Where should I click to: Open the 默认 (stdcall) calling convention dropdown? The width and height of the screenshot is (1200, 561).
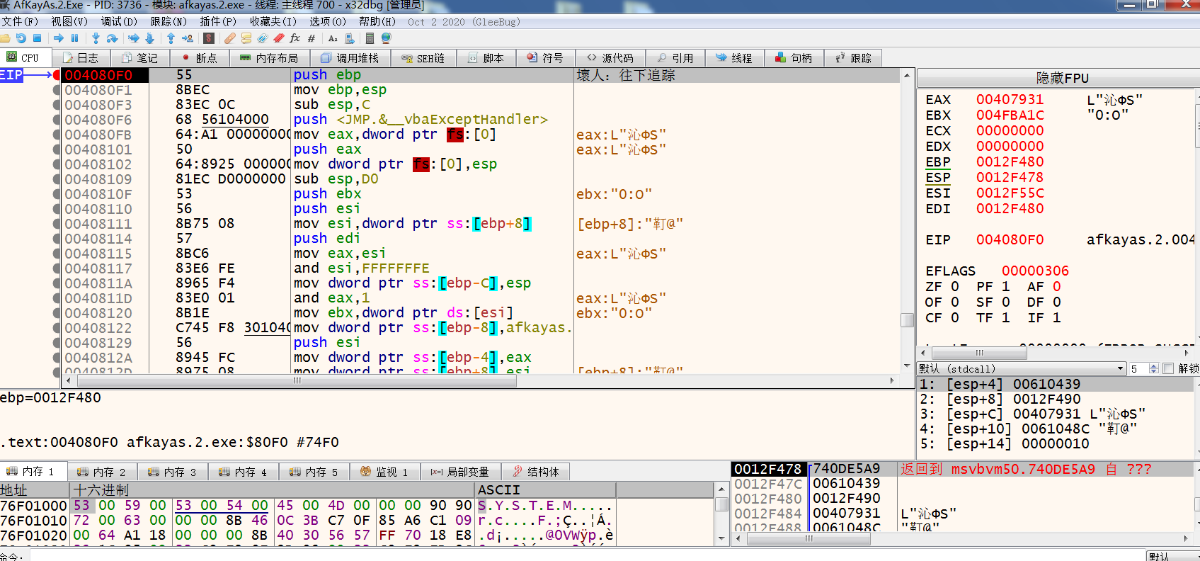point(1022,369)
